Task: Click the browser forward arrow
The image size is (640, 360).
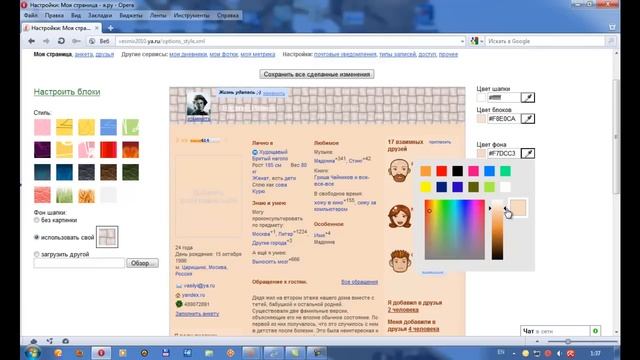Action: point(46,41)
